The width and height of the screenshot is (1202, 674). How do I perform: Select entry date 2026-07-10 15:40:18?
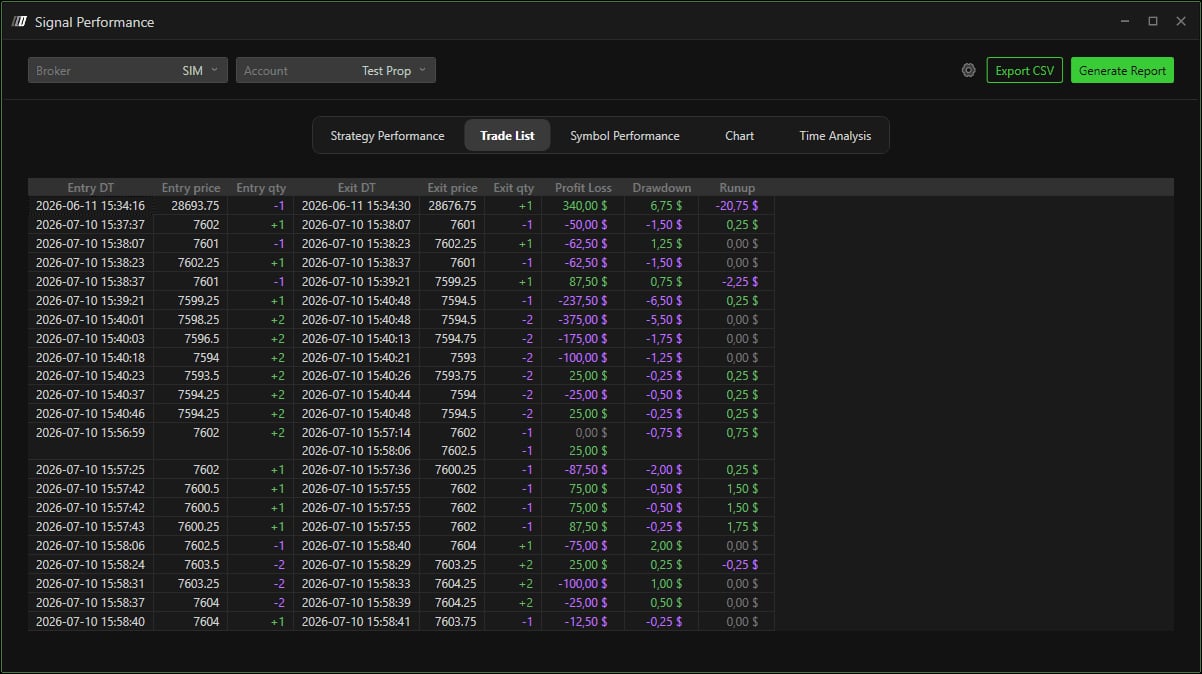[91, 357]
